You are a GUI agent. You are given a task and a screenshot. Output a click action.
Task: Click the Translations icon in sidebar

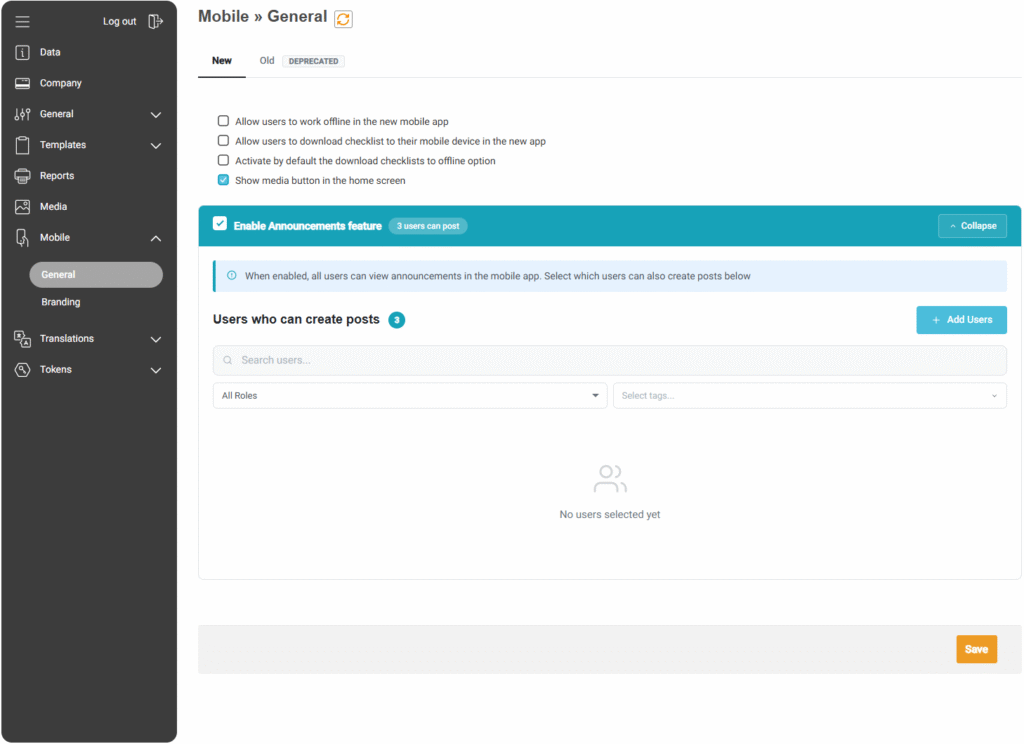click(x=22, y=339)
